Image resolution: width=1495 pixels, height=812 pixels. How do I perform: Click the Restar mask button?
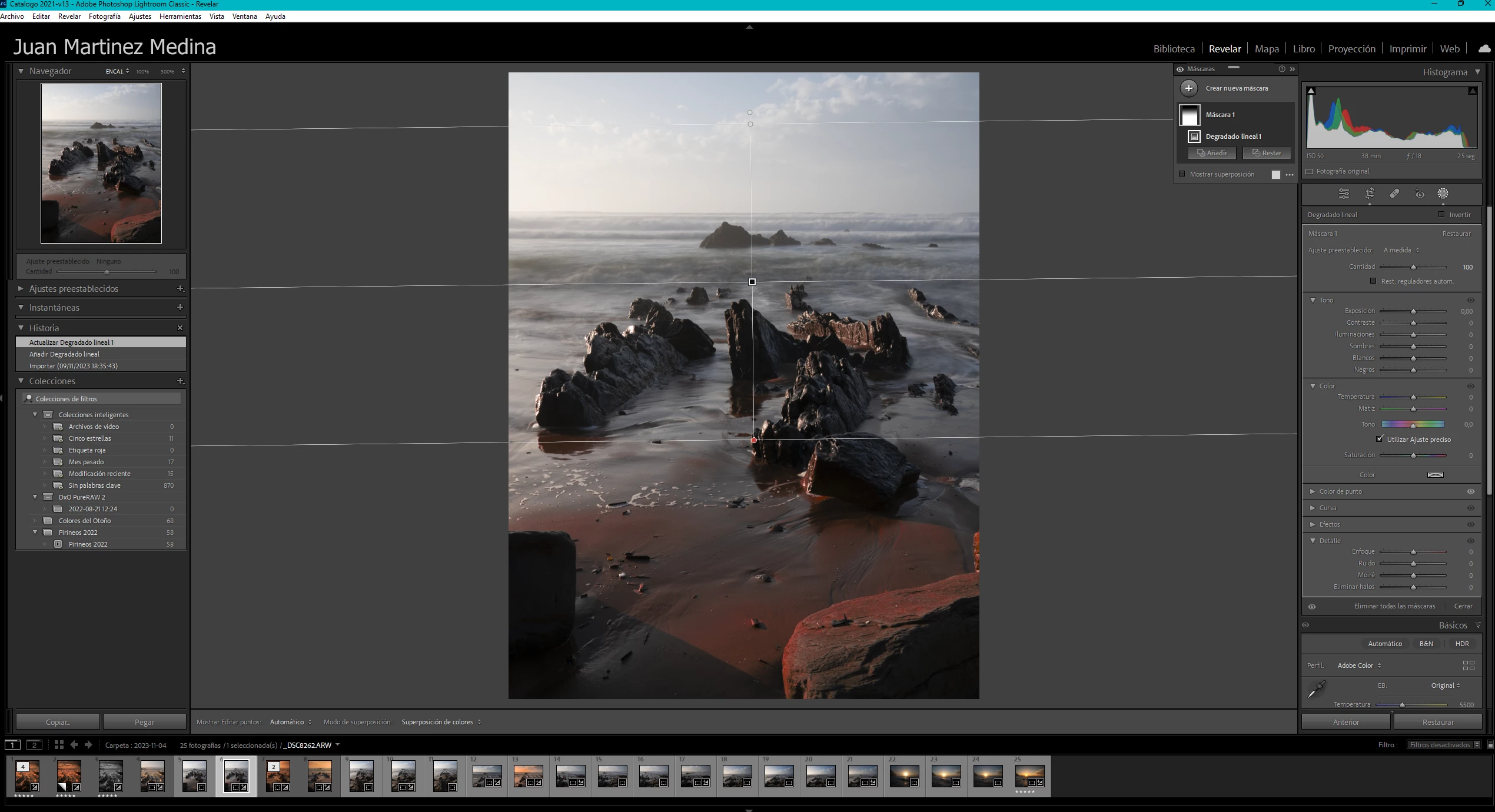tap(1267, 153)
